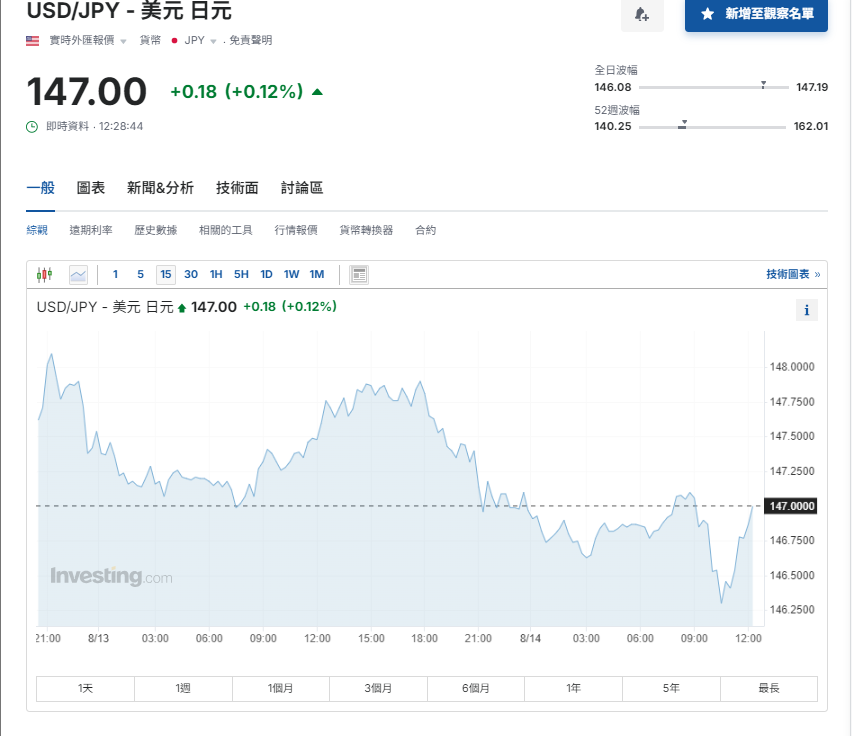Screen dimensions: 852x736
Task: Switch chart to area chart icon
Action: [78, 274]
